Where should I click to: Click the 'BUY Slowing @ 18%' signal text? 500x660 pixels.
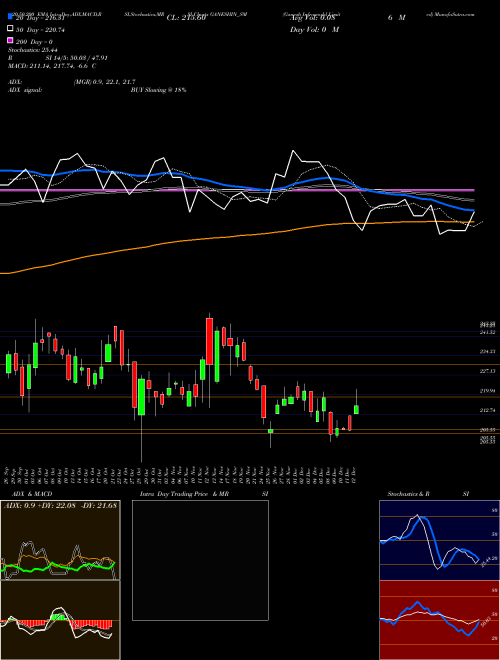click(x=158, y=90)
